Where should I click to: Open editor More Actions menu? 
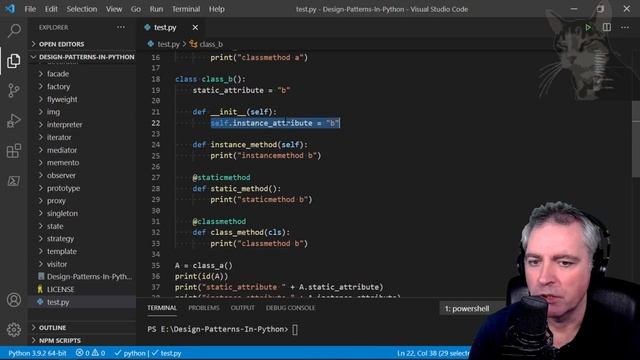tap(625, 27)
